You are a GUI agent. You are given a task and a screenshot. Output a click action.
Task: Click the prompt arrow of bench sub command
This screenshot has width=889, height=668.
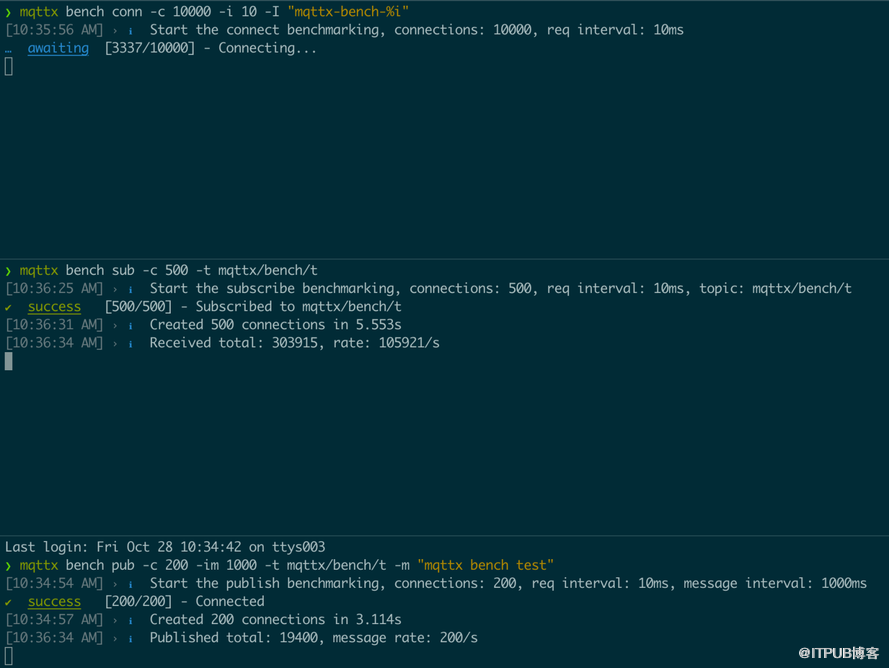9,270
